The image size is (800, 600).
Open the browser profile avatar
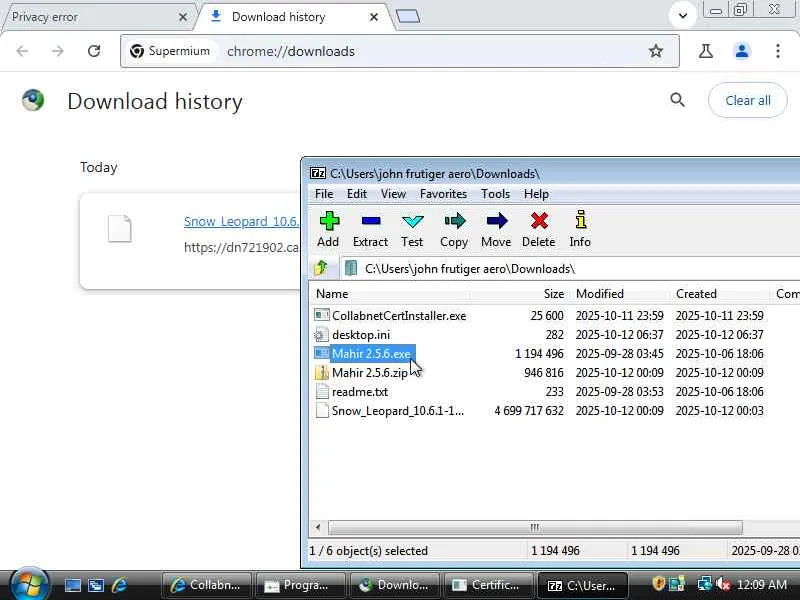coord(742,51)
